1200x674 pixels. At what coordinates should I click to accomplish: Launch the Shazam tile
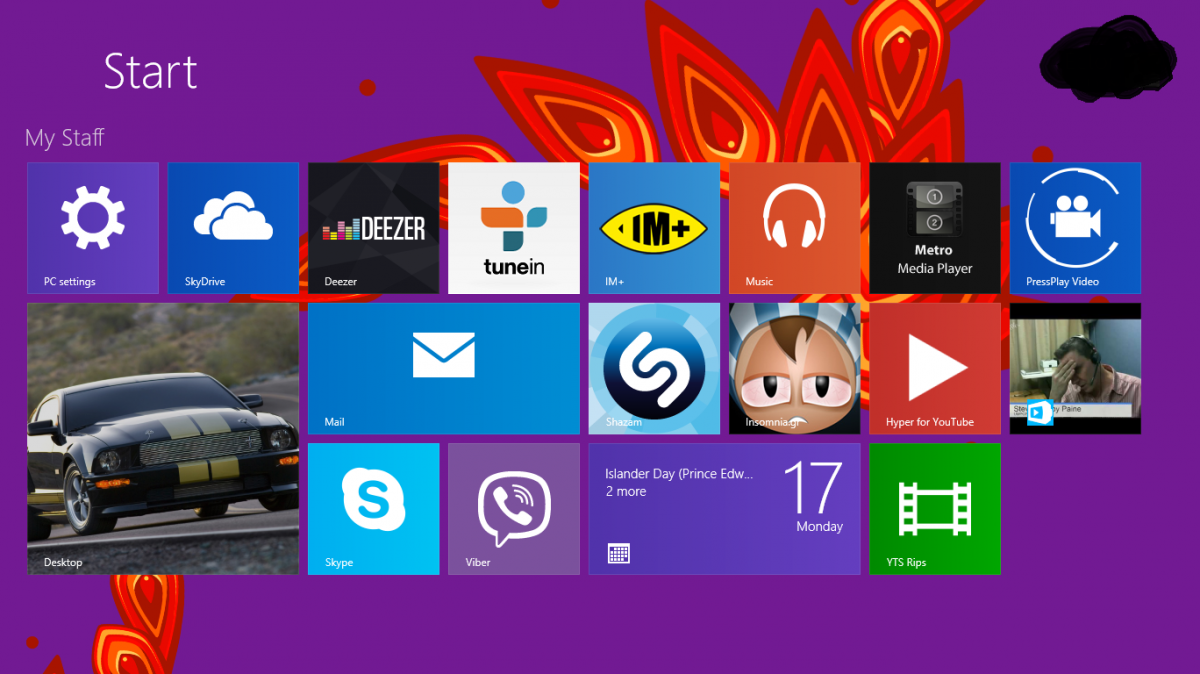pyautogui.click(x=654, y=369)
